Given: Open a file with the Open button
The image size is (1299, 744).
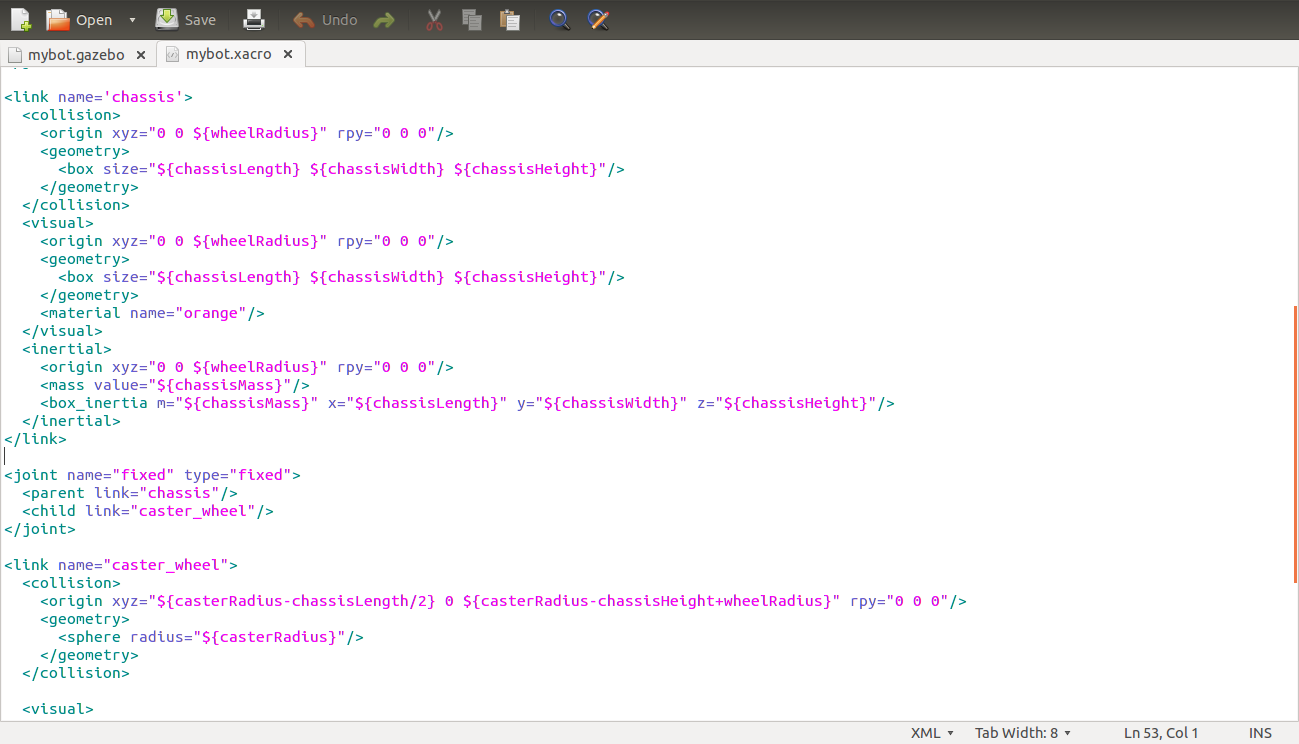Looking at the screenshot, I should (x=80, y=19).
